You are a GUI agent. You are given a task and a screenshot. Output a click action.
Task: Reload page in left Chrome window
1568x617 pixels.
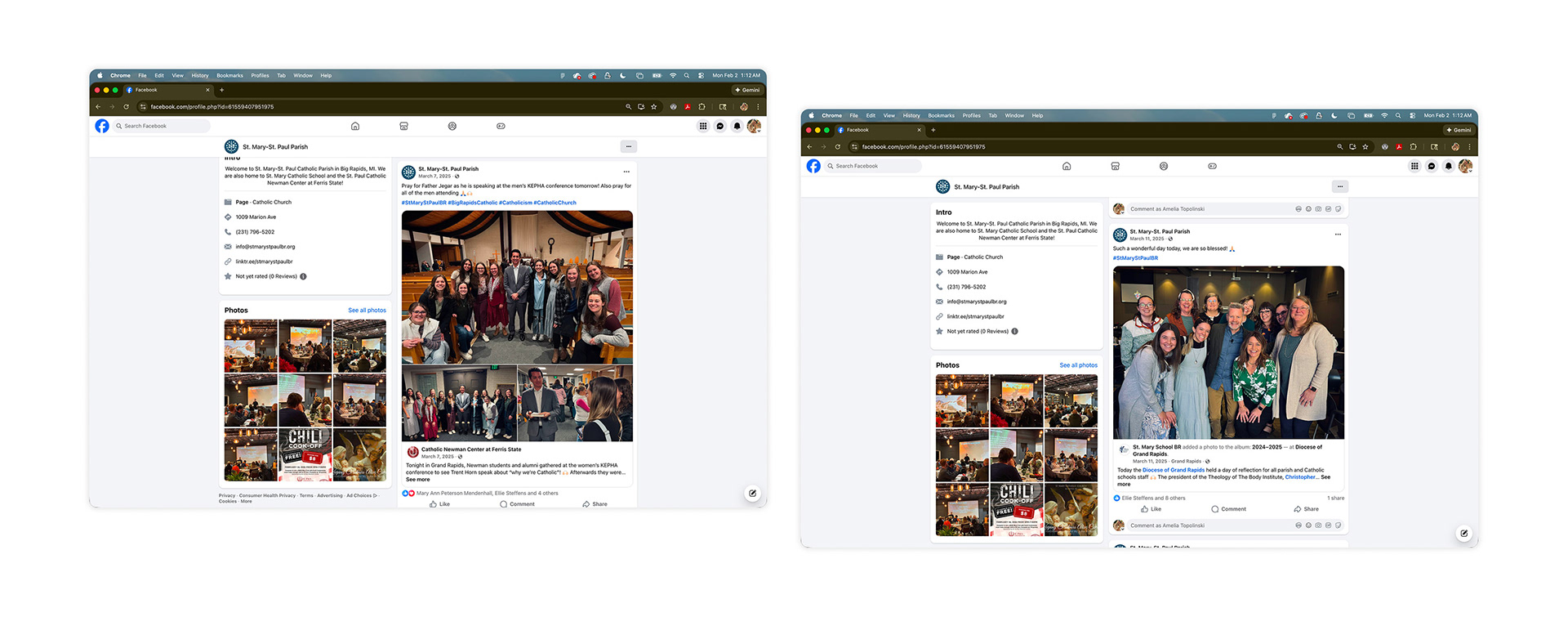click(x=126, y=106)
